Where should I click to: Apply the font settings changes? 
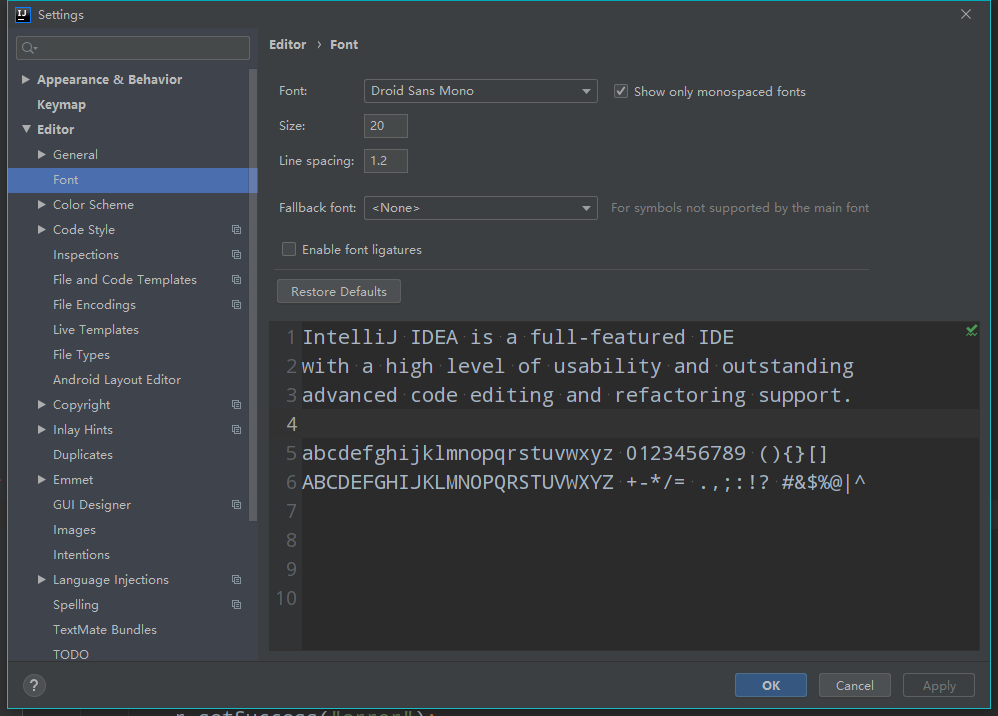pyautogui.click(x=938, y=685)
